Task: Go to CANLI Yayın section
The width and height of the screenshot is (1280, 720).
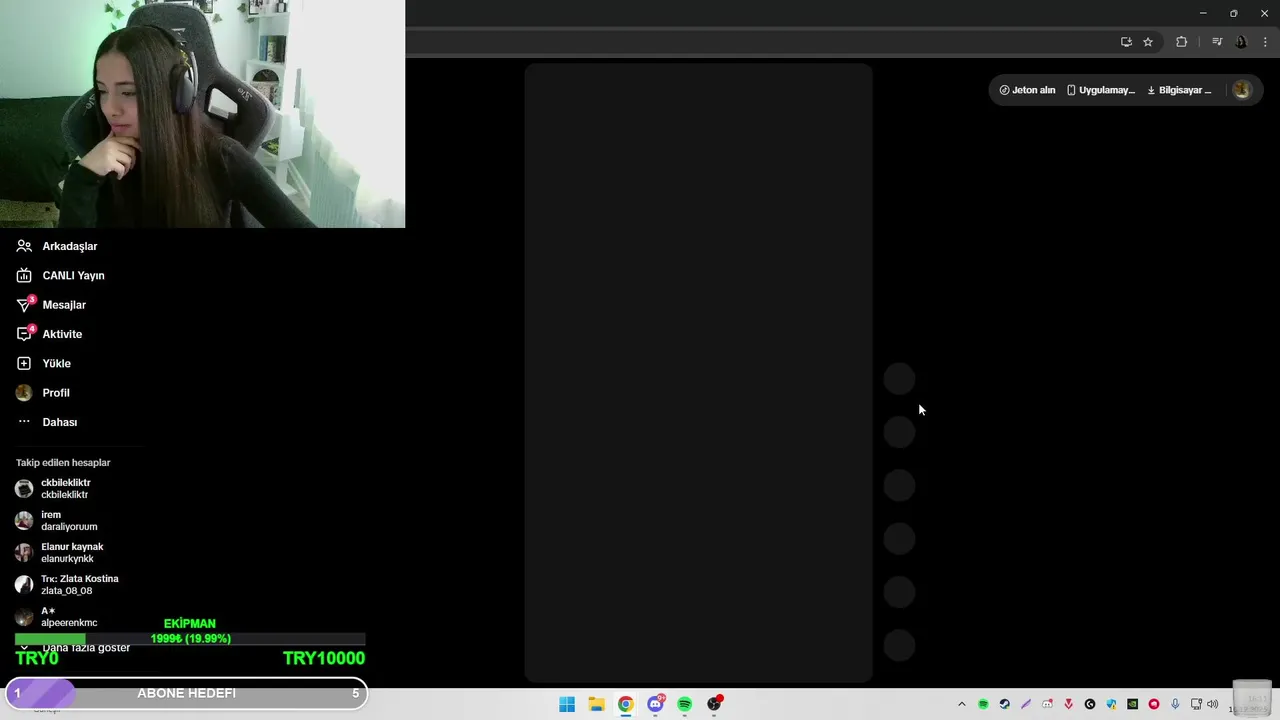Action: pyautogui.click(x=73, y=275)
